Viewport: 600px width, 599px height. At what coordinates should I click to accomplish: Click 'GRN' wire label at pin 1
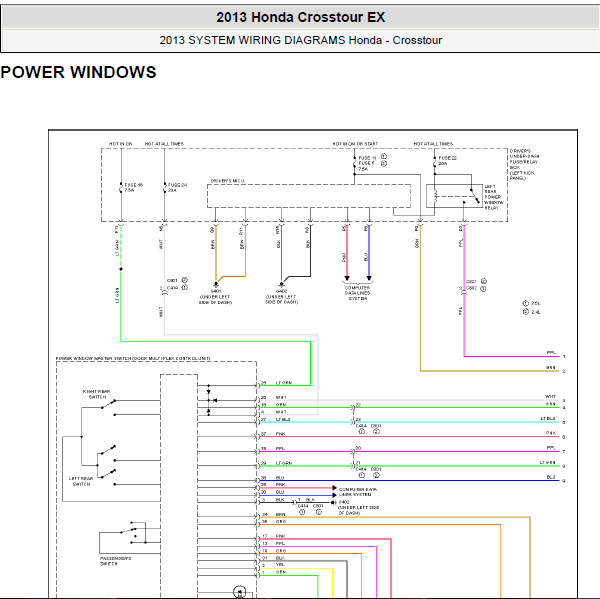click(280, 572)
